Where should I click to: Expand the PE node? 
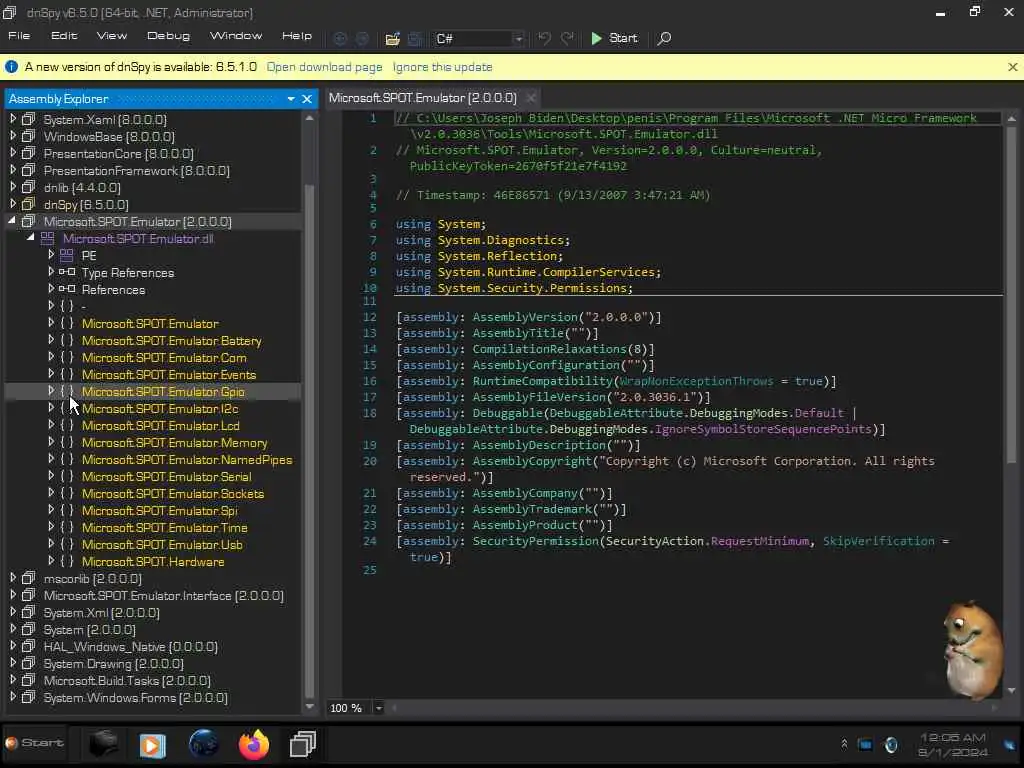pyautogui.click(x=51, y=255)
